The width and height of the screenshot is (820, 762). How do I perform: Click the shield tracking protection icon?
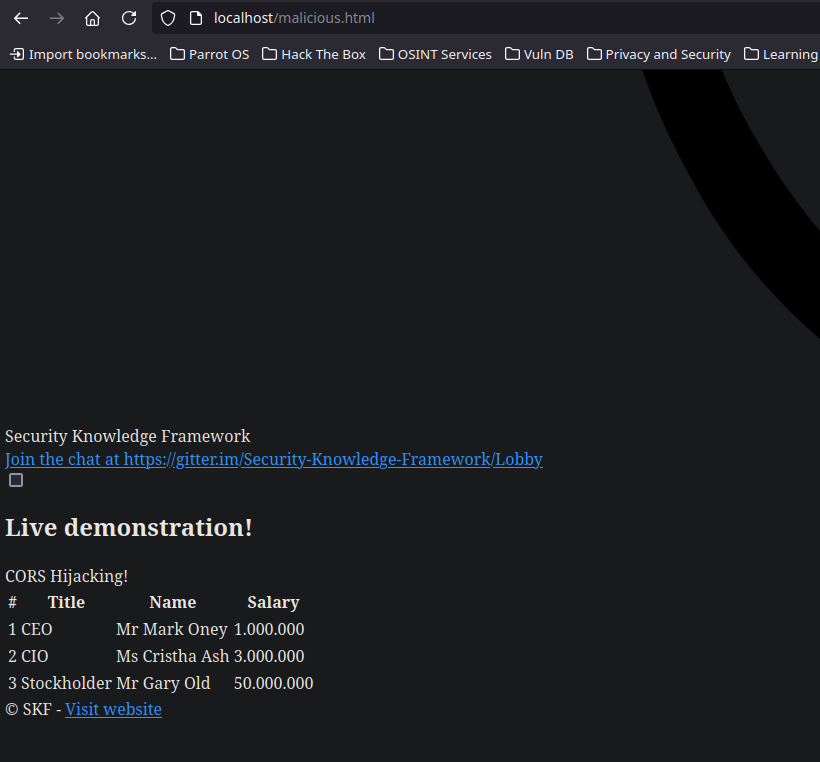tap(168, 18)
